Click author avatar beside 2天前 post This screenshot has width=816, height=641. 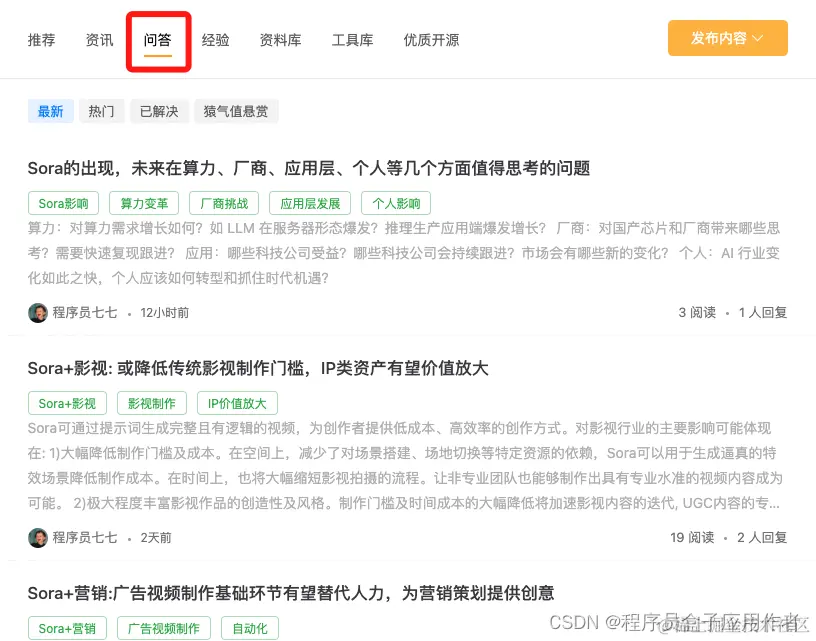[x=37, y=537]
